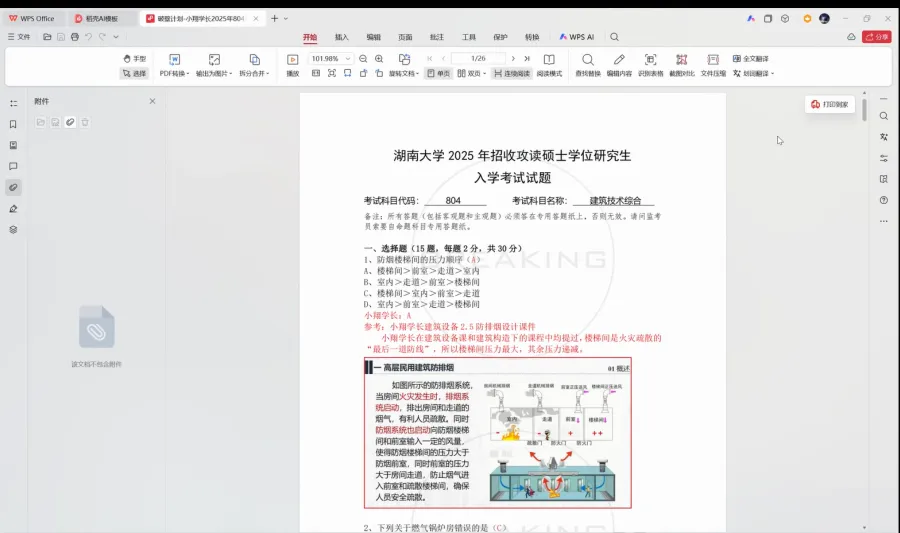Start the 播放 slideshow
900x533 pixels.
[293, 65]
